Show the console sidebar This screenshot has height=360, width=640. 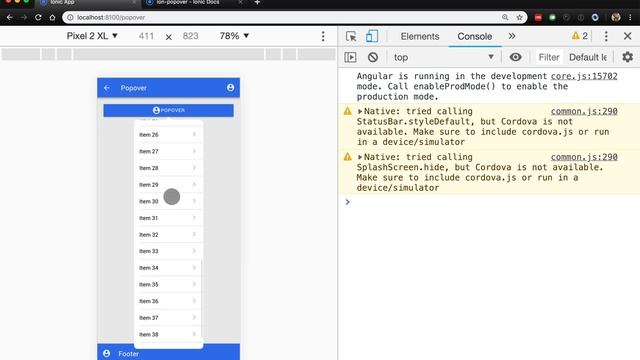[x=350, y=57]
